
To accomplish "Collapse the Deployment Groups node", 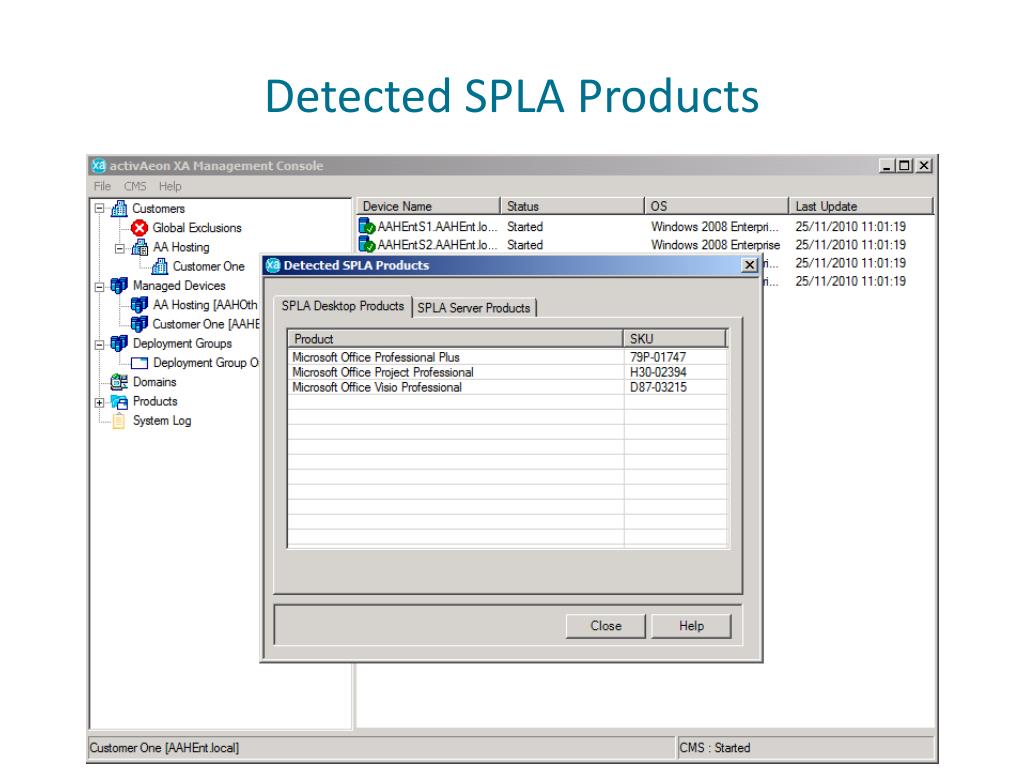I will pos(99,345).
